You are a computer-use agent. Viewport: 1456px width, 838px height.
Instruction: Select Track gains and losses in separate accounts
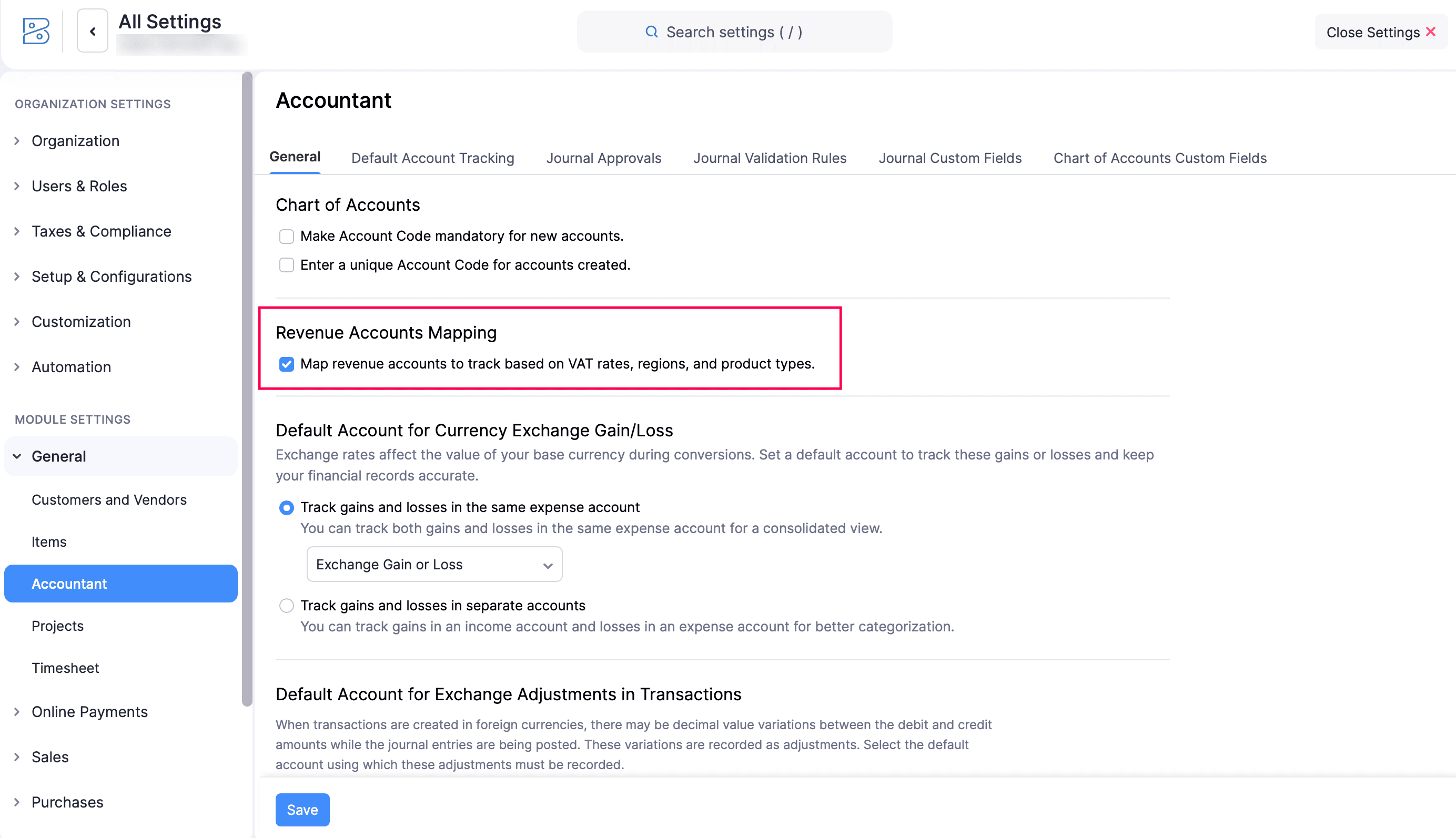(x=286, y=606)
